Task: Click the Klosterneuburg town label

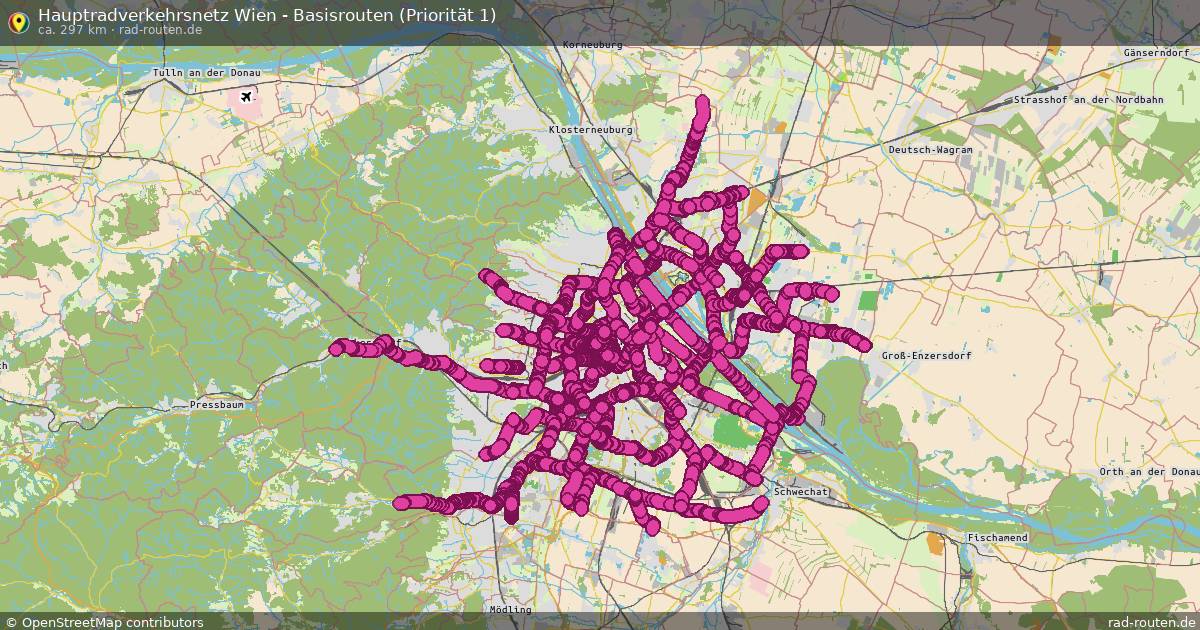Action: pyautogui.click(x=590, y=130)
